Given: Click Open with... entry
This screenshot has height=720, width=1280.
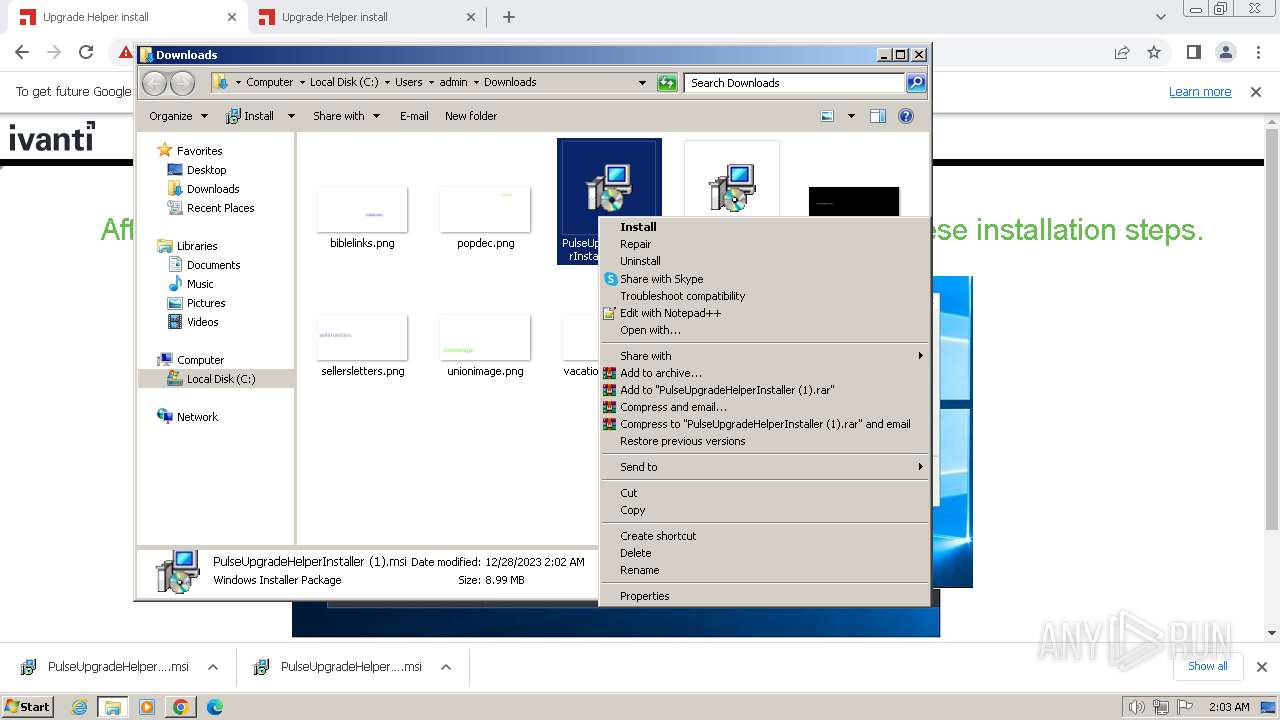Looking at the screenshot, I should point(650,330).
